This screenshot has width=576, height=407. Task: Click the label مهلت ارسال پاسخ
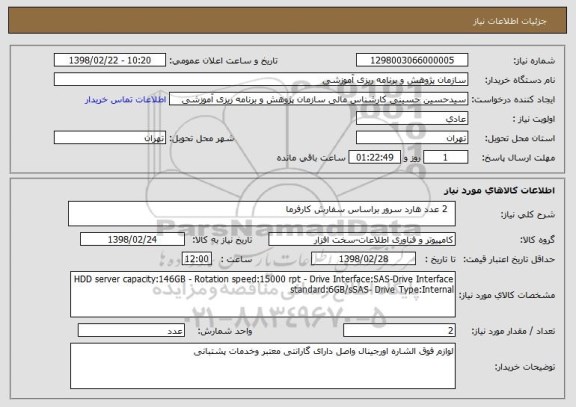click(x=519, y=158)
